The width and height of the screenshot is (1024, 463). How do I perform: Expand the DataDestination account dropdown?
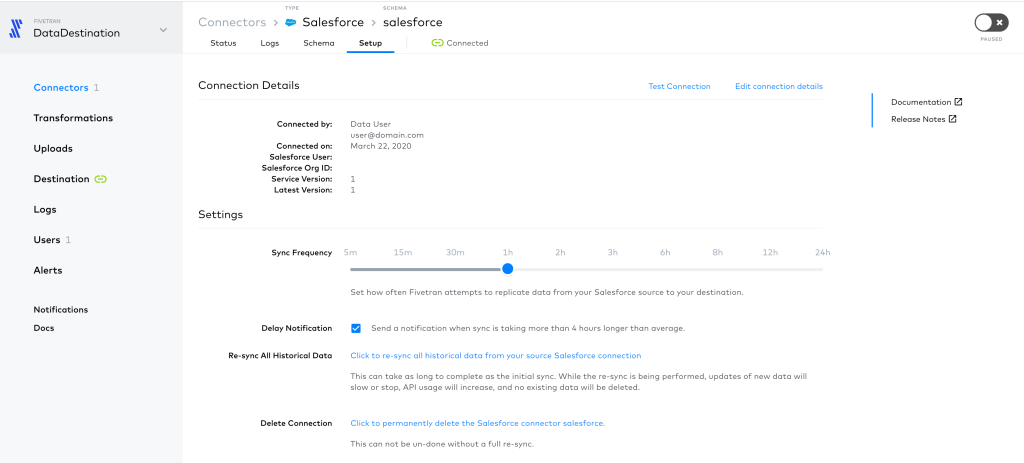163,30
